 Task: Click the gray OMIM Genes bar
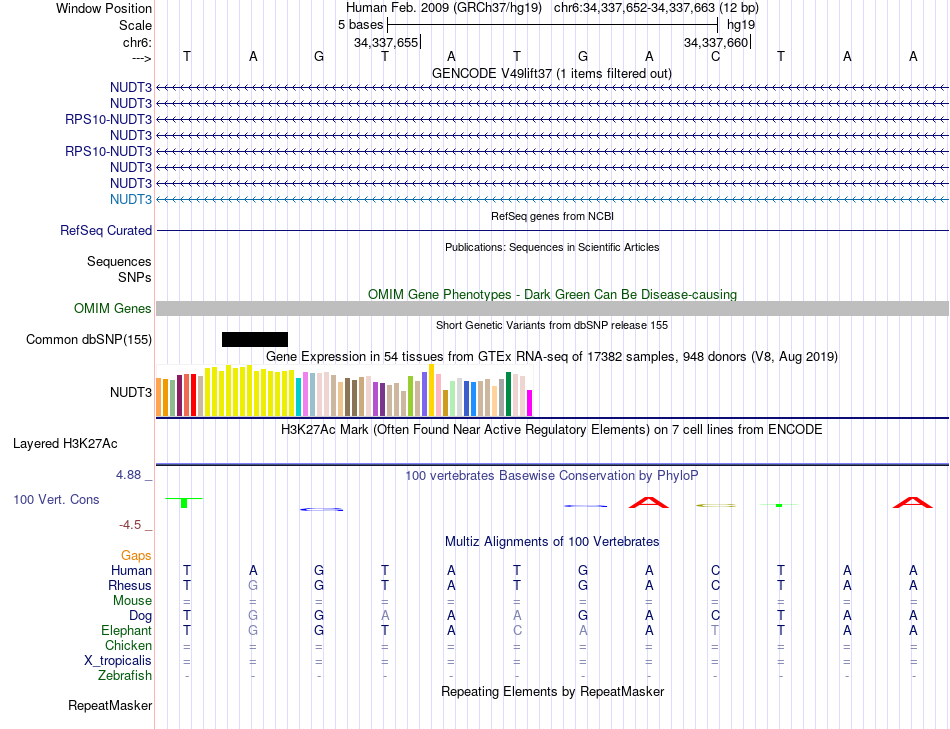point(552,308)
